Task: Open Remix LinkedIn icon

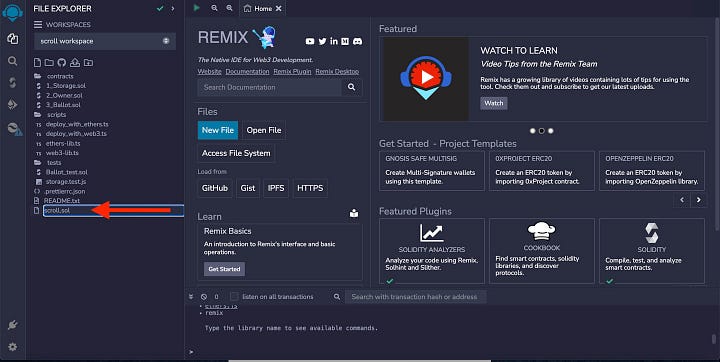Action: [x=334, y=41]
